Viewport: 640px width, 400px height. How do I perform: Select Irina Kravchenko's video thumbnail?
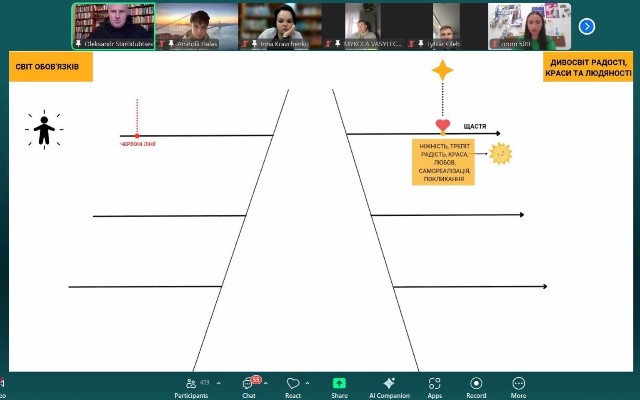pos(280,26)
